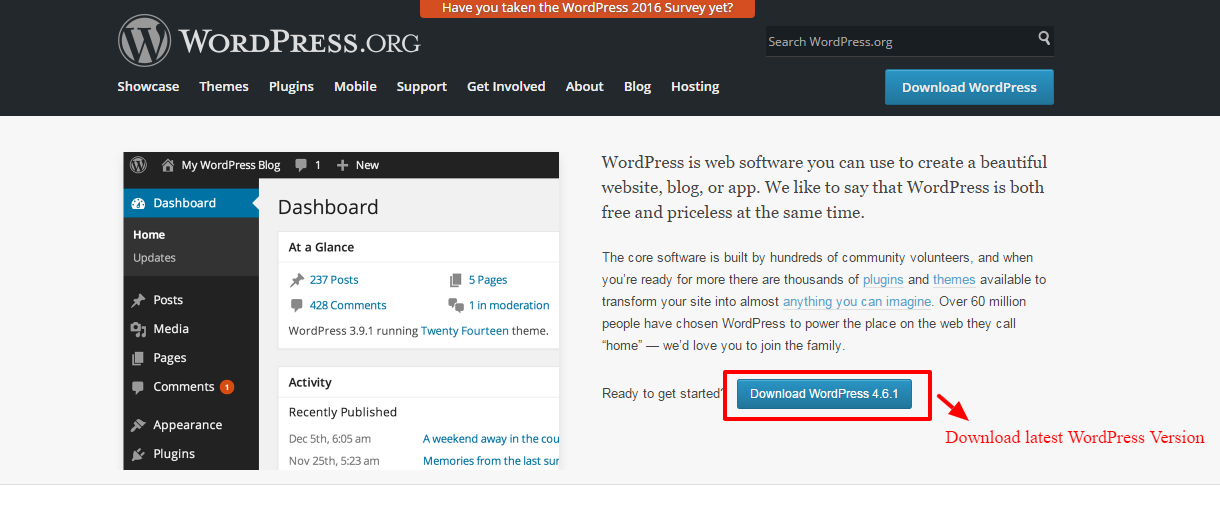Click the dashboard screenshot's 237 Posts text

[334, 280]
